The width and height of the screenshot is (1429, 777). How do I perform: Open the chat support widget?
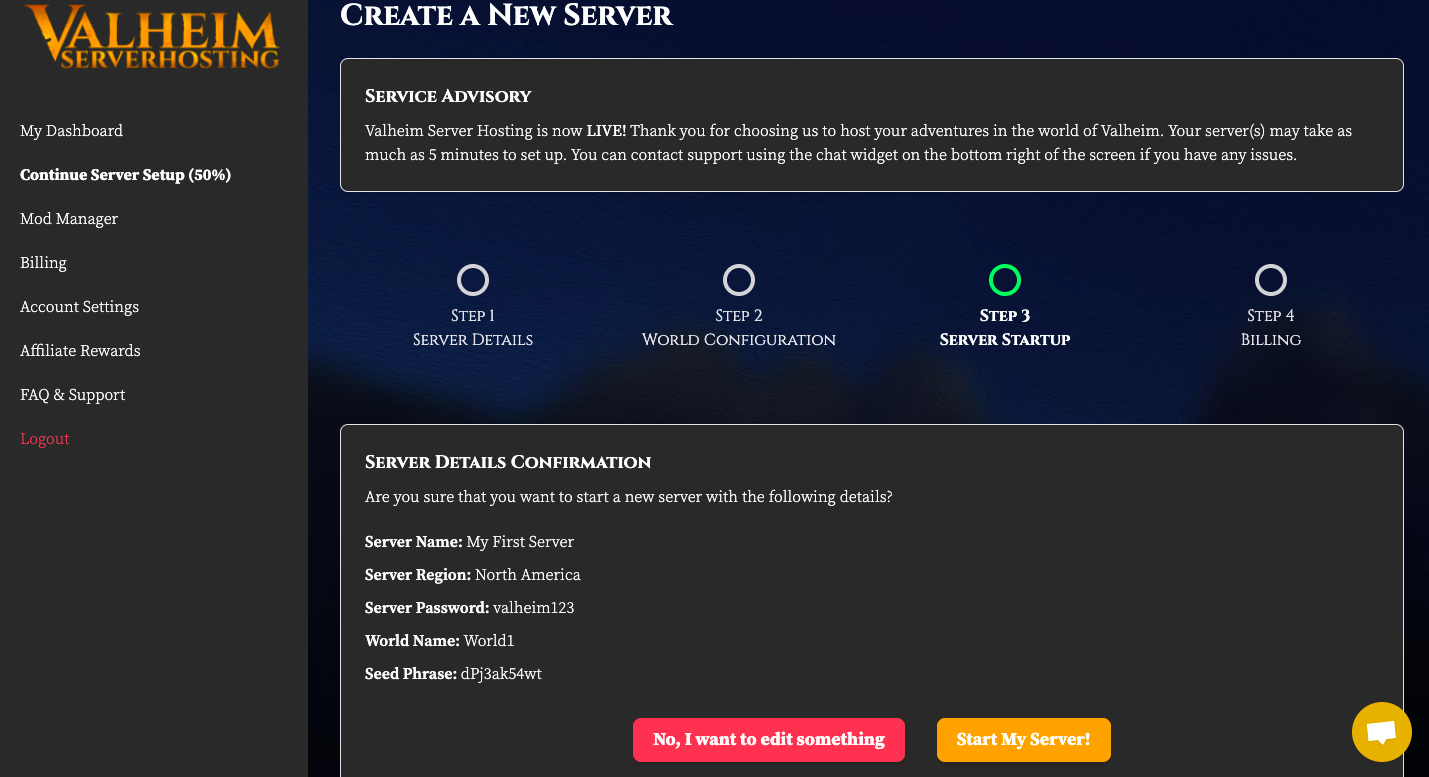click(1381, 732)
